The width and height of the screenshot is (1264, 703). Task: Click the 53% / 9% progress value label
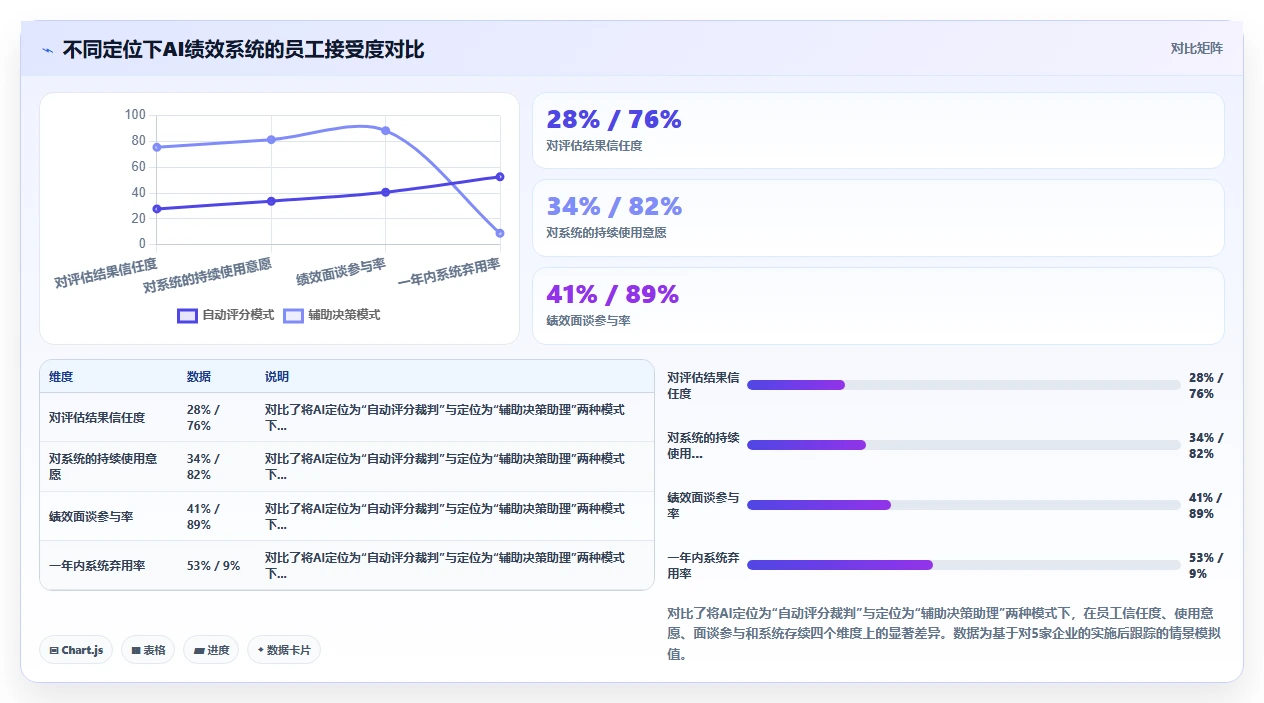(1206, 565)
